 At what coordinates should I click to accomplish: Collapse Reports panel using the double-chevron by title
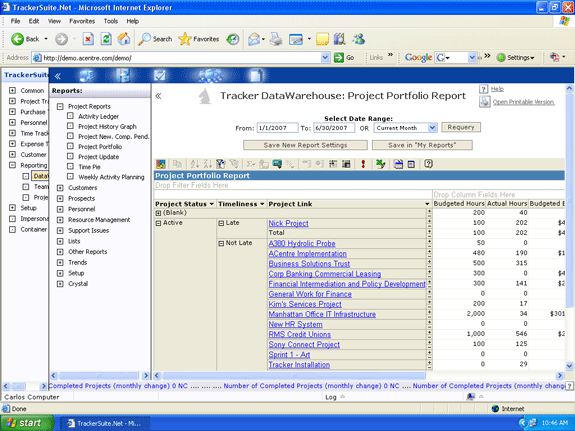158,96
